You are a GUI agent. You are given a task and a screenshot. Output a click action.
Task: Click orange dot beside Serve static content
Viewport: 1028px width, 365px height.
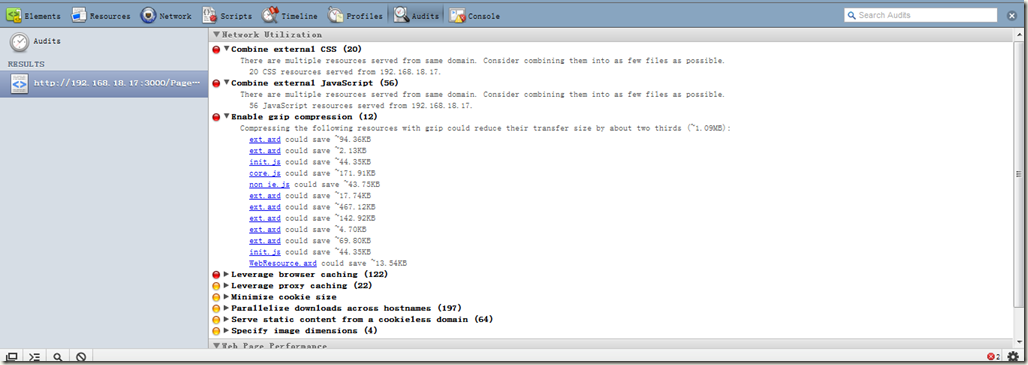pos(216,320)
